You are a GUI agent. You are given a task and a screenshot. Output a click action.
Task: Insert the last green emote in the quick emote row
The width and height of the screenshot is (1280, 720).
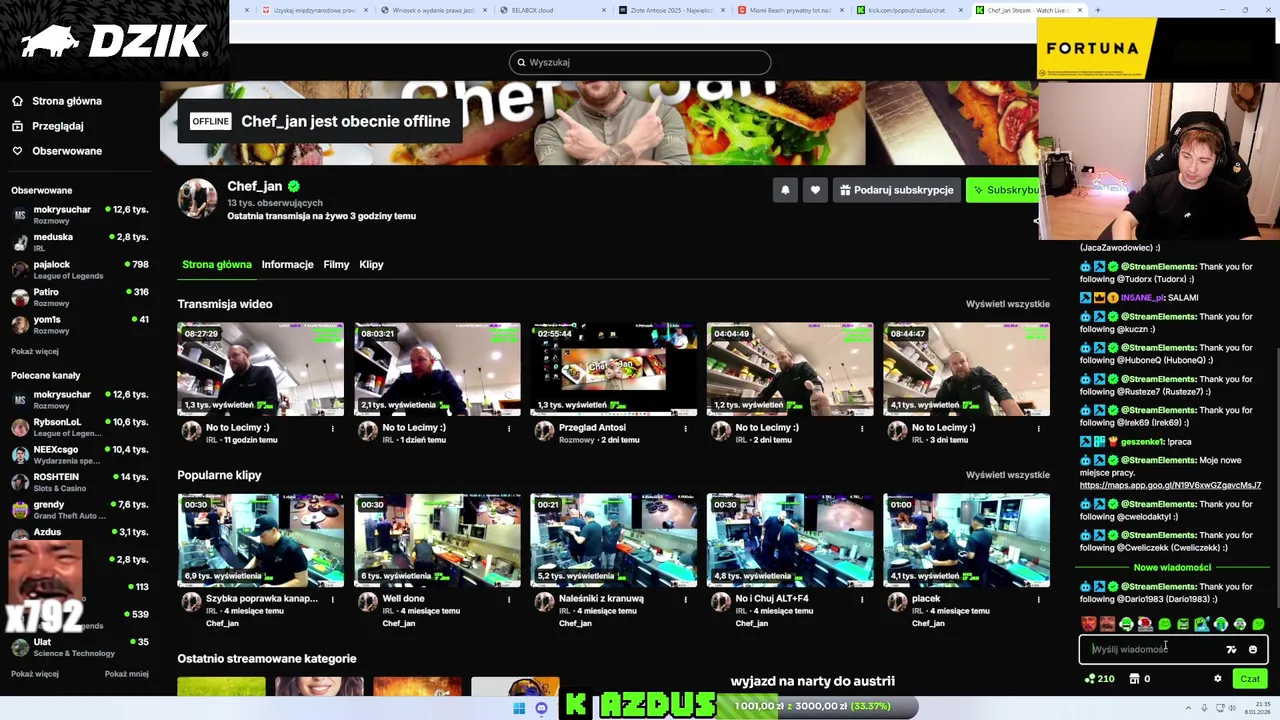point(1258,624)
